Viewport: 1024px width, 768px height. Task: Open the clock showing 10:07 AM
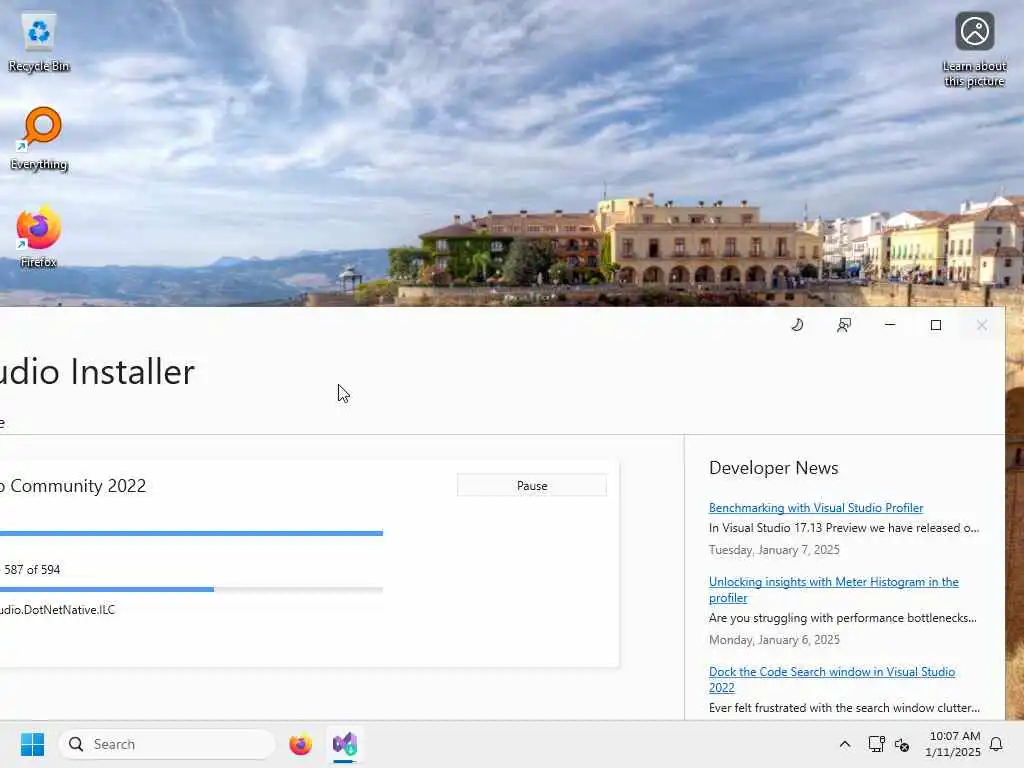click(953, 744)
